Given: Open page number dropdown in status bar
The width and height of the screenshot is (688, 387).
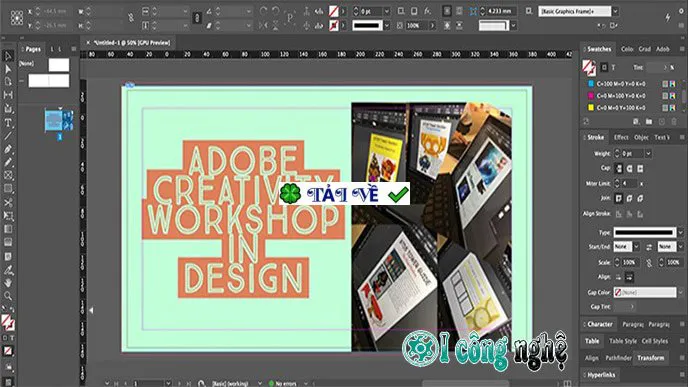Looking at the screenshot, I should click(168, 383).
